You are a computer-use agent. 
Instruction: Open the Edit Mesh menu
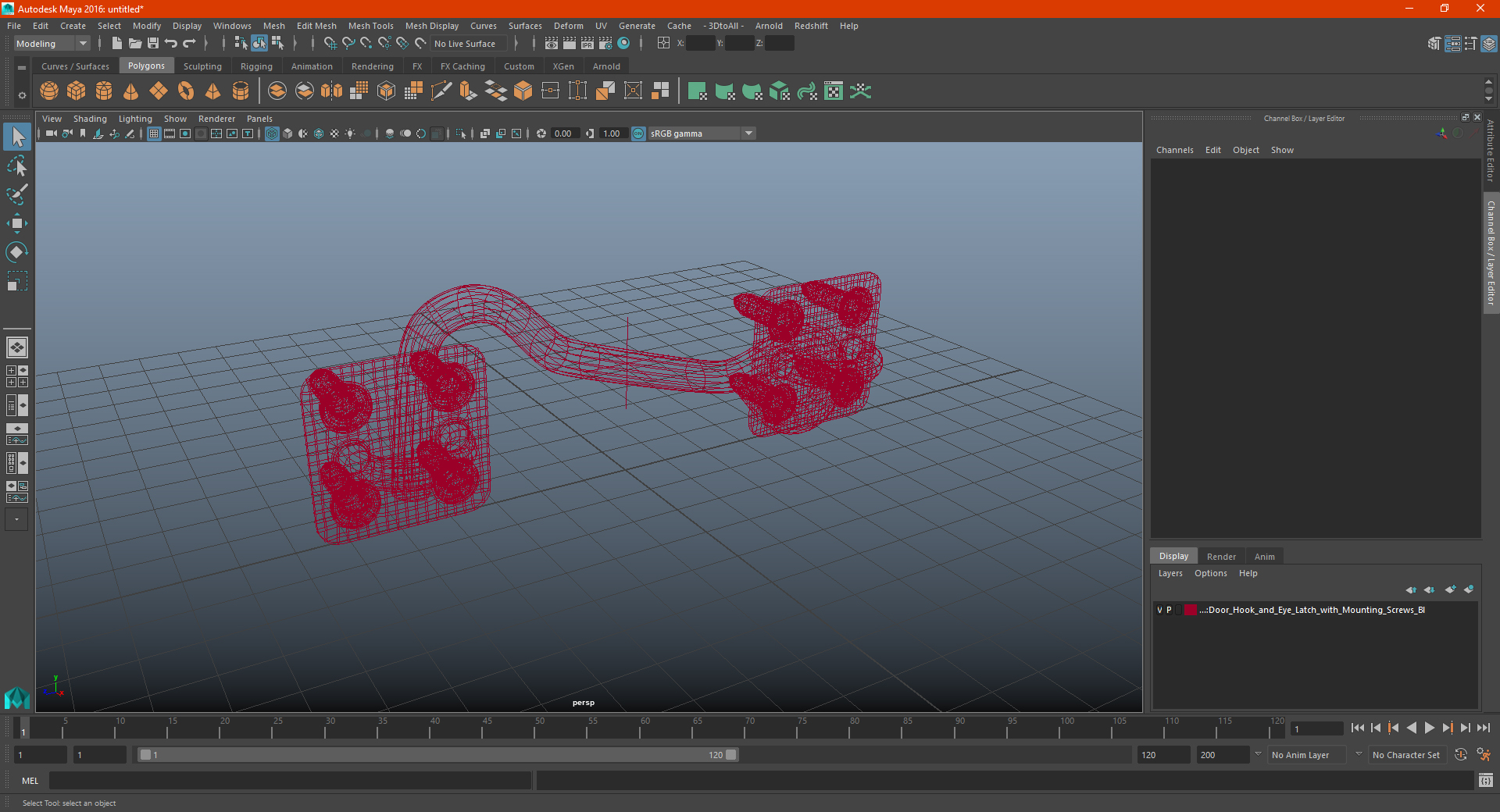(x=316, y=26)
